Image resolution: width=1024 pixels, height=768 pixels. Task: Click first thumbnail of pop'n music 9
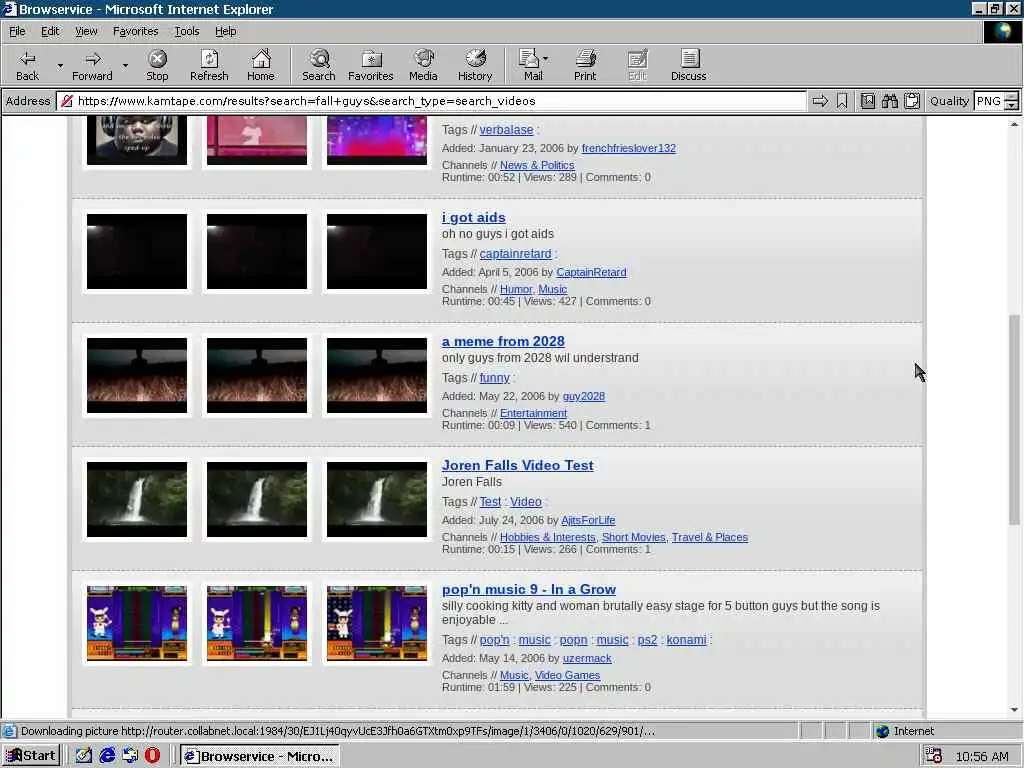point(136,624)
